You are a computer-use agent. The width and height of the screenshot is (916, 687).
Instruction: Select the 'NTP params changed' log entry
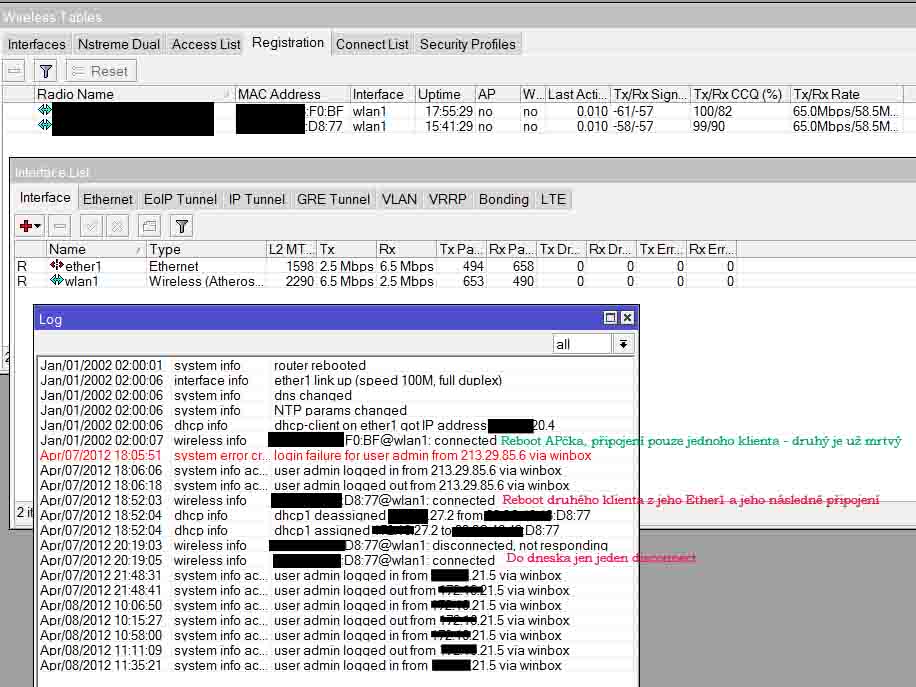tap(336, 411)
